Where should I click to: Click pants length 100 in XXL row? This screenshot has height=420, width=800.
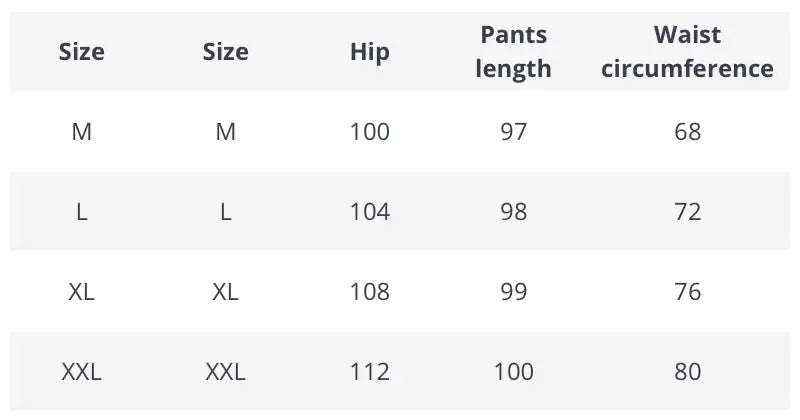(x=513, y=372)
